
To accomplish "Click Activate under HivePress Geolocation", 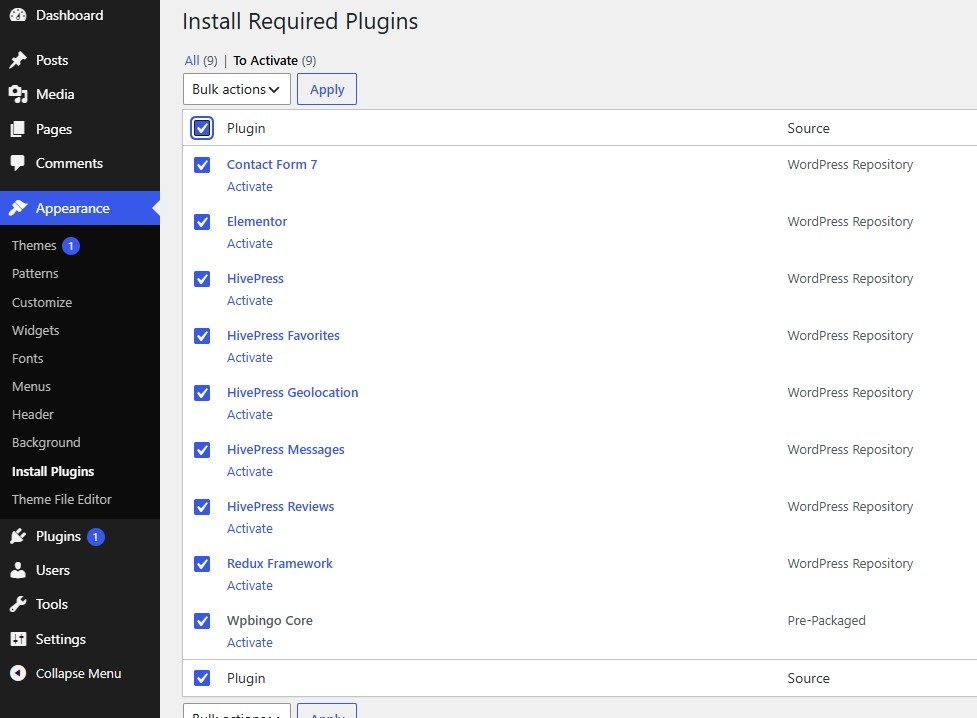I will [250, 414].
